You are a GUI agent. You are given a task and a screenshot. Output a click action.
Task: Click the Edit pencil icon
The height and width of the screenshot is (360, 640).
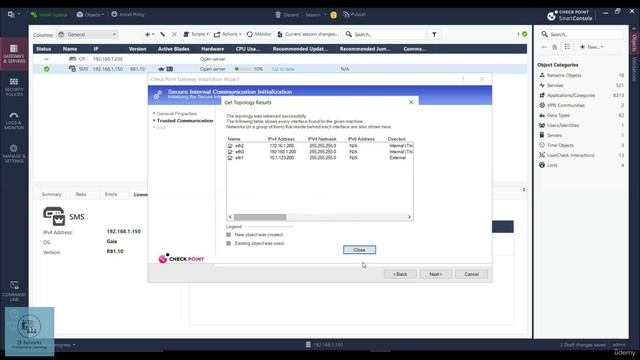pos(163,34)
